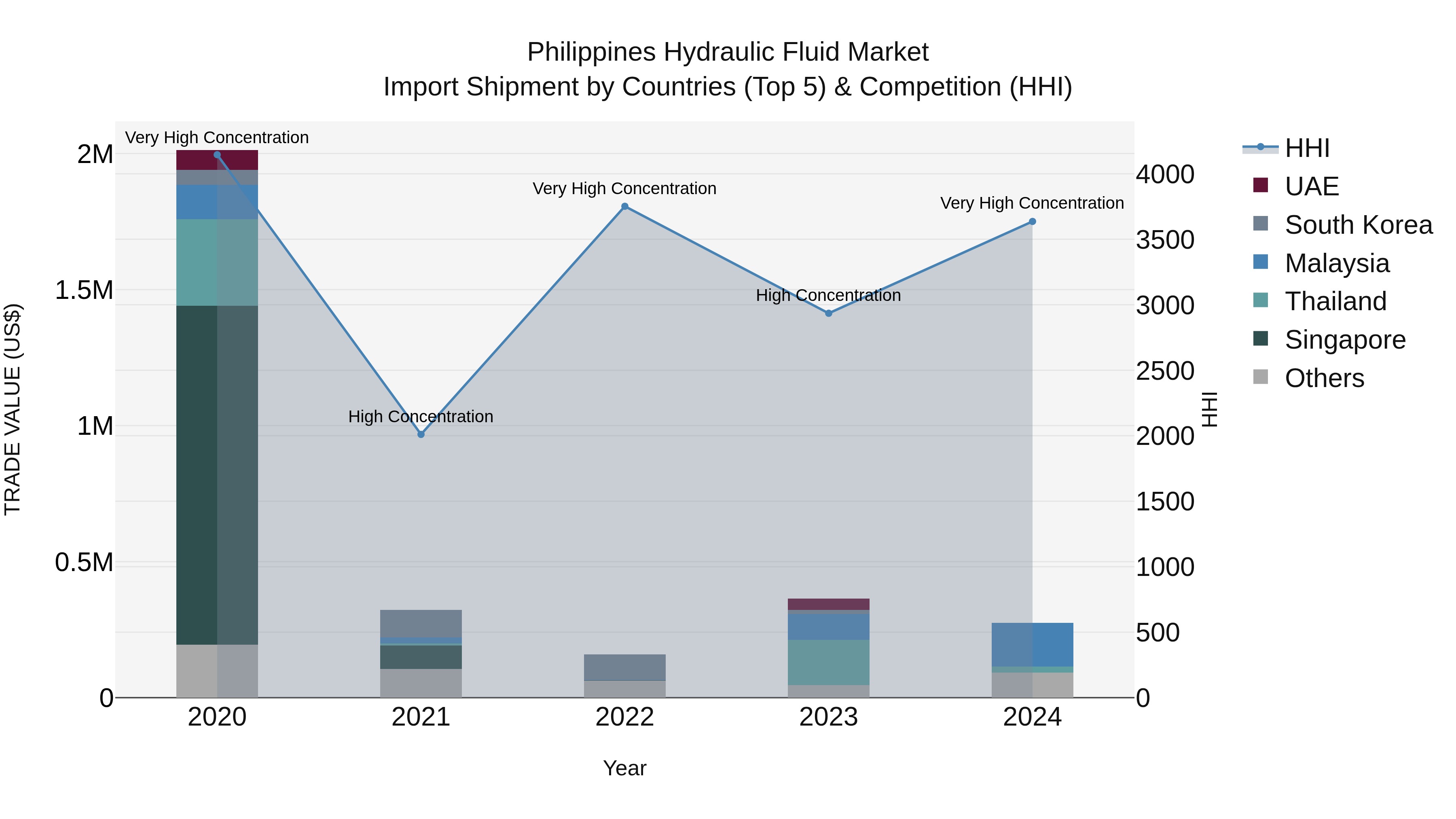
Task: Click the 2022 x-axis year label
Action: click(624, 717)
